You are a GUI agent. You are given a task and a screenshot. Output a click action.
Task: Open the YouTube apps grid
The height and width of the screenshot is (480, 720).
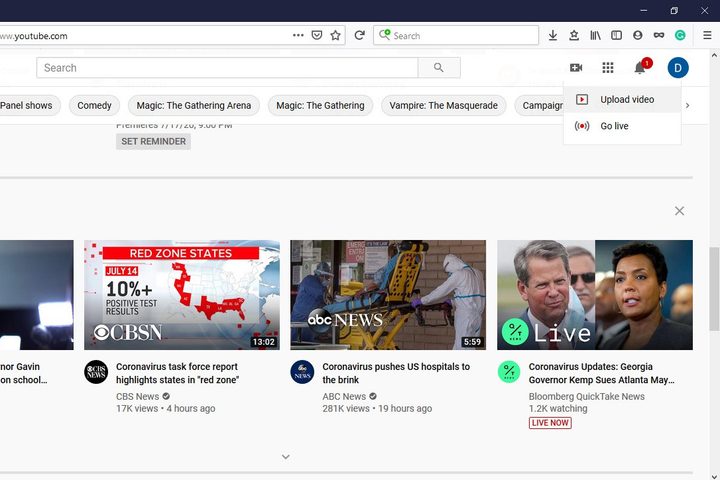pyautogui.click(x=608, y=68)
